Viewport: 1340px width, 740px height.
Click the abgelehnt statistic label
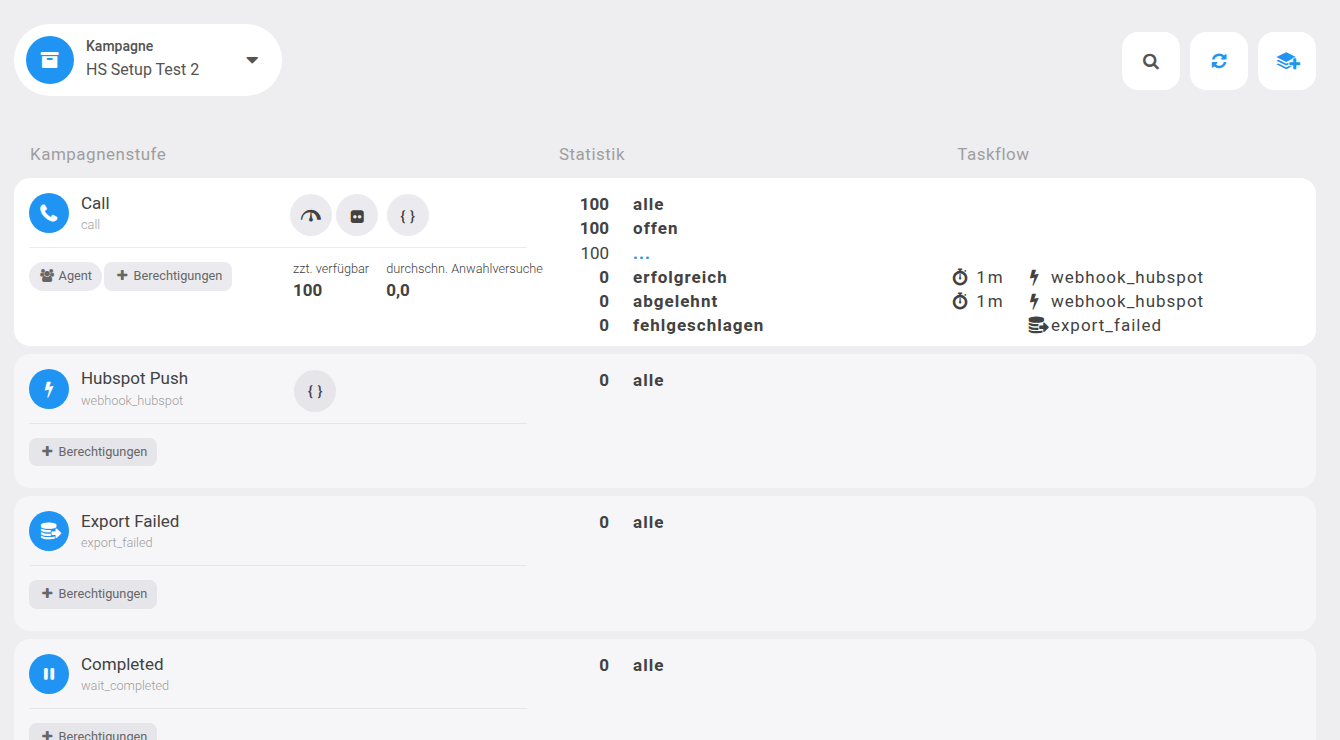click(675, 301)
